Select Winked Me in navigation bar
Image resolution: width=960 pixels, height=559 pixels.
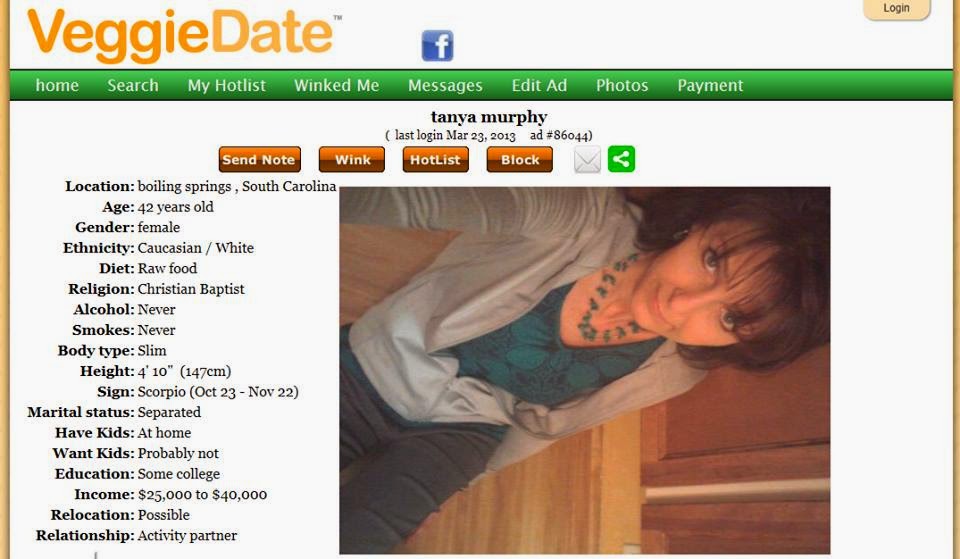[x=336, y=85]
